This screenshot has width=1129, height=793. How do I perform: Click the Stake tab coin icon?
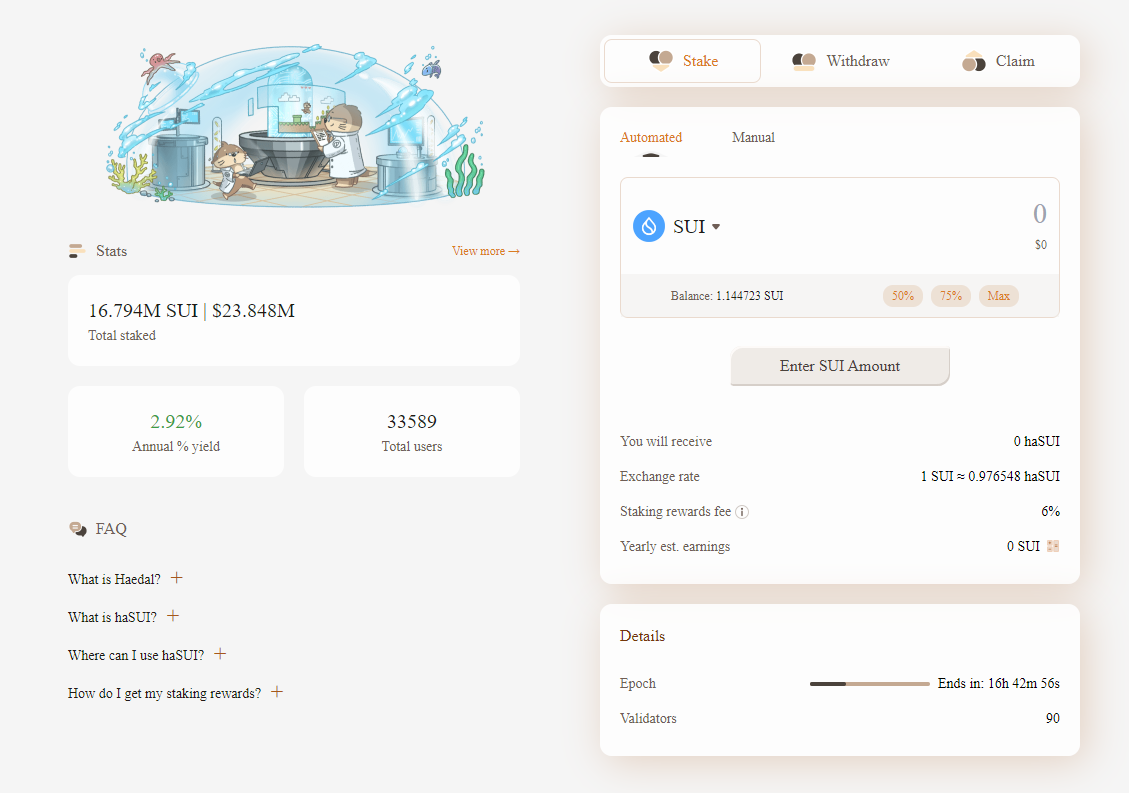[661, 61]
